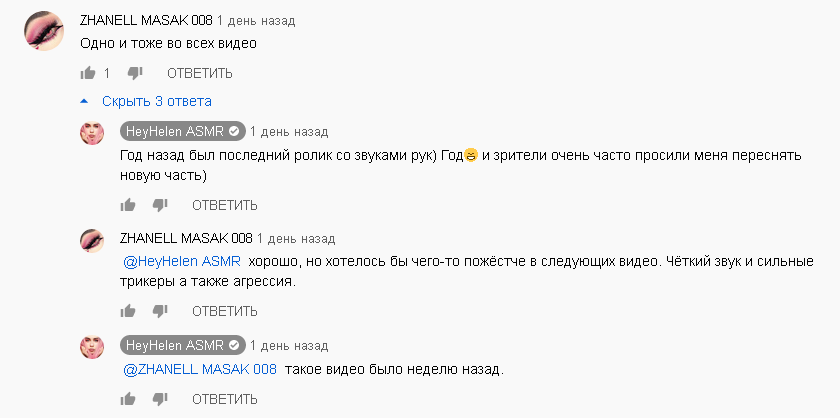Reply to the comment about 'агрессия'
This screenshot has height=418, width=840.
click(x=225, y=311)
